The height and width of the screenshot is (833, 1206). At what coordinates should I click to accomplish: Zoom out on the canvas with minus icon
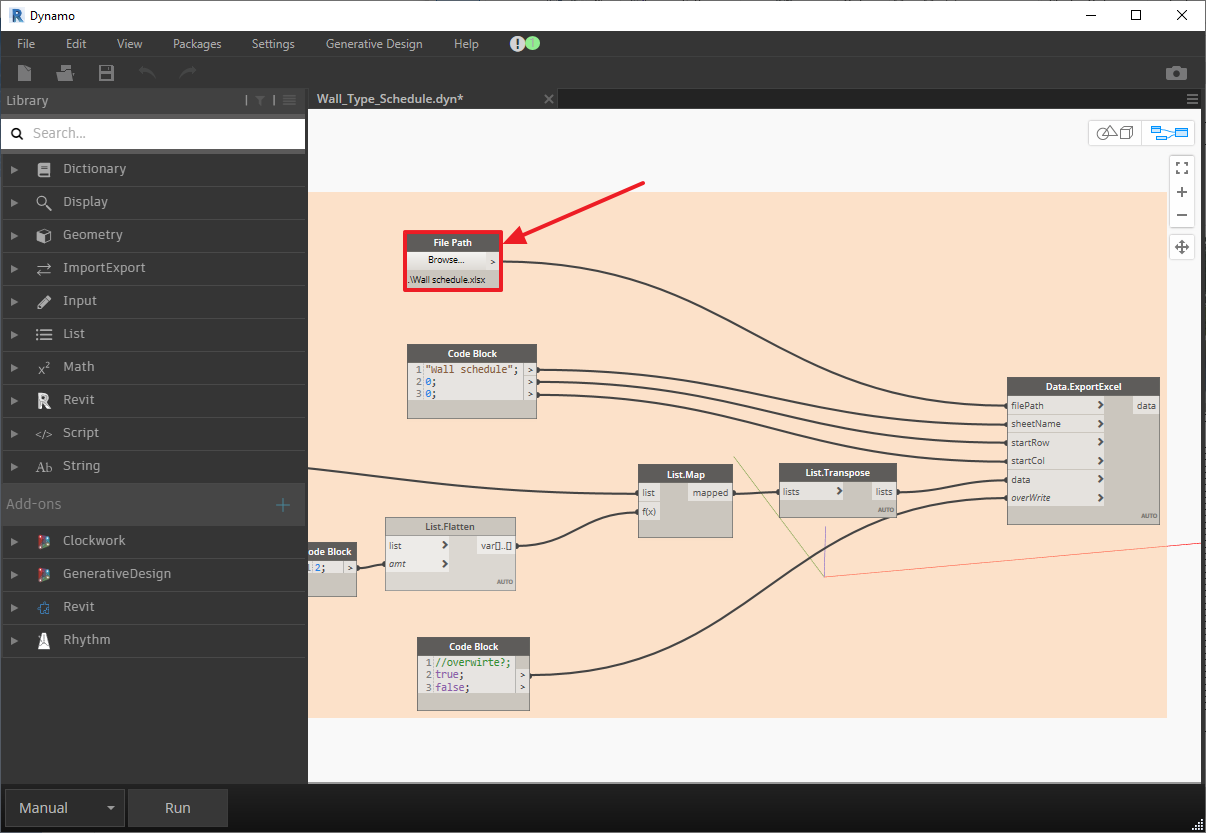pyautogui.click(x=1182, y=214)
